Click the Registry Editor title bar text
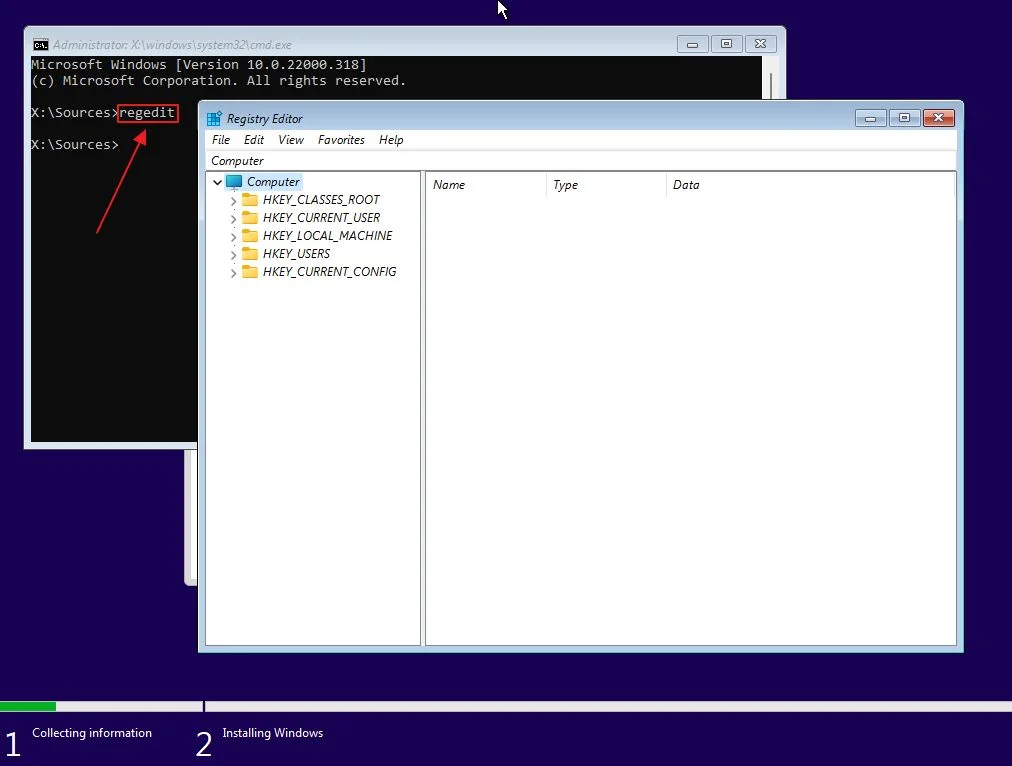The image size is (1012, 766). [x=265, y=119]
